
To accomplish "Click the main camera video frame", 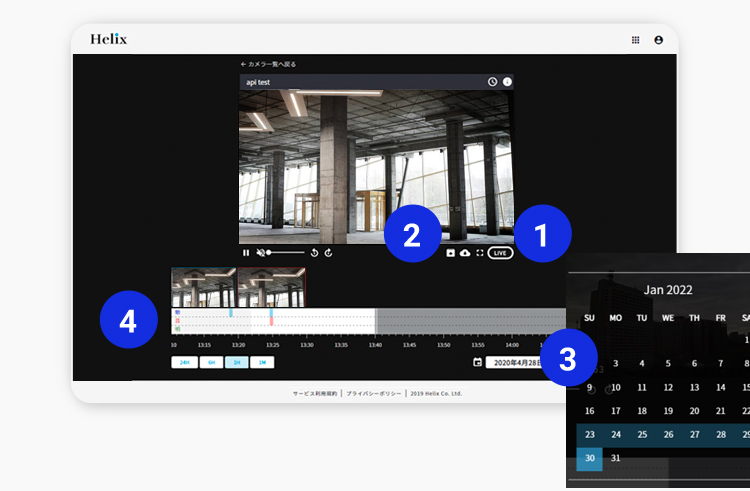I will point(376,167).
